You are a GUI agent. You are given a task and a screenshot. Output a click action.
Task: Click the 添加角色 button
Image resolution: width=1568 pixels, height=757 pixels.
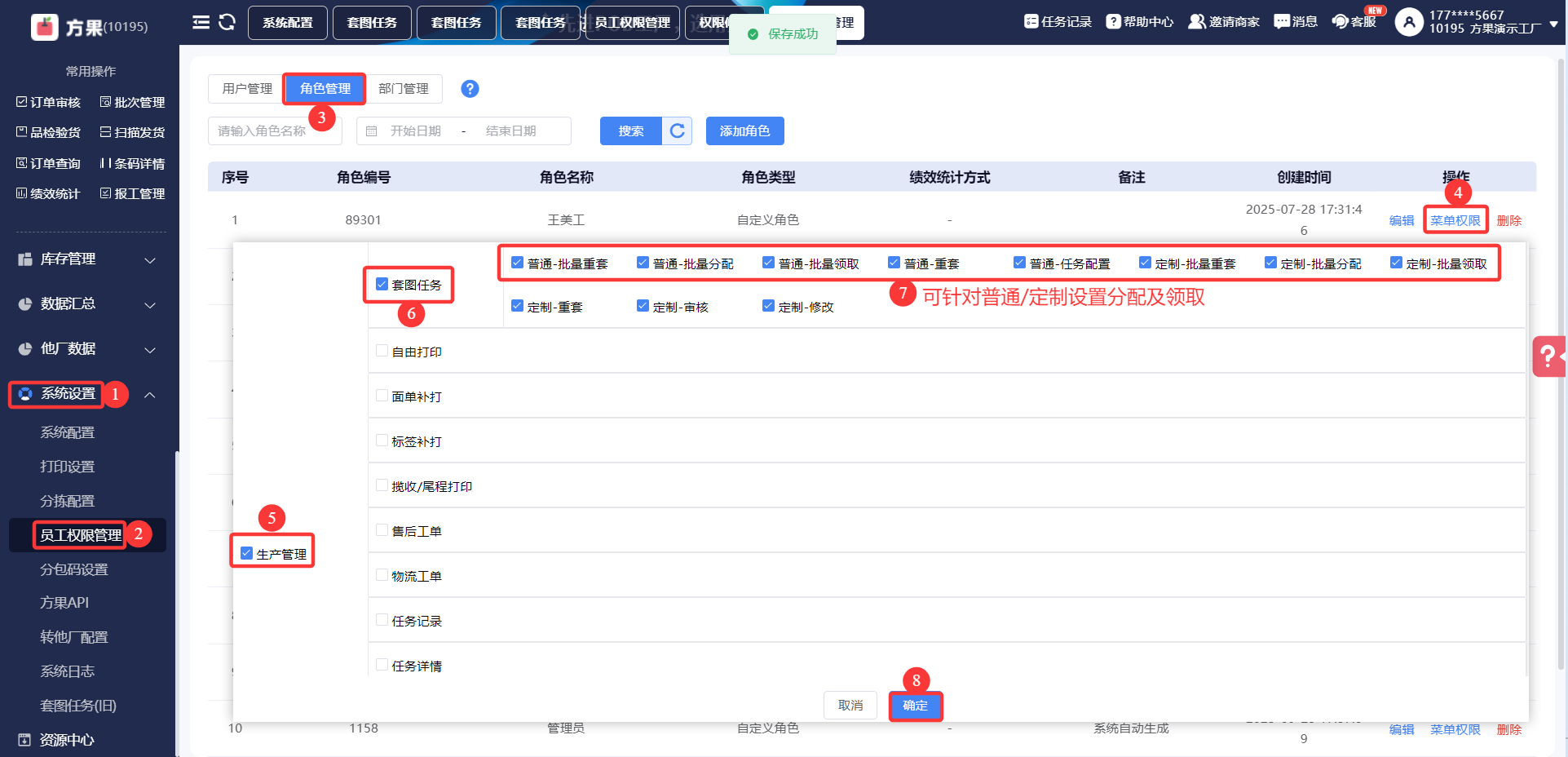tap(744, 131)
